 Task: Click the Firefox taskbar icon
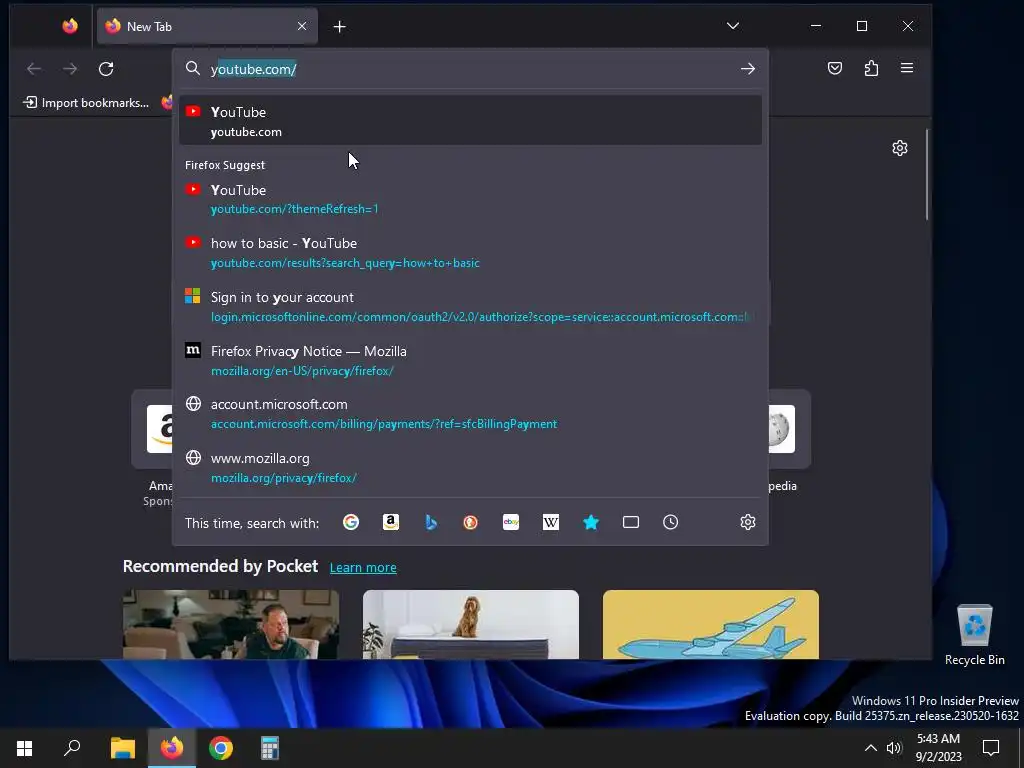(x=172, y=748)
